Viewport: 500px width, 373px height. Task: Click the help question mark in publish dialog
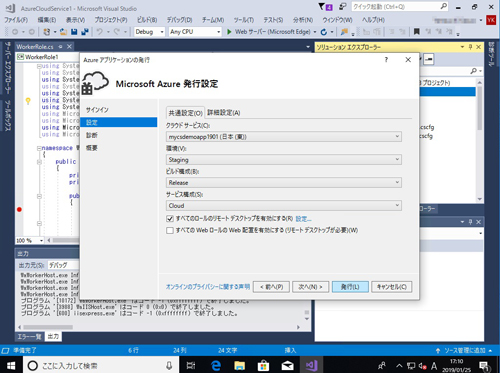[x=386, y=60]
